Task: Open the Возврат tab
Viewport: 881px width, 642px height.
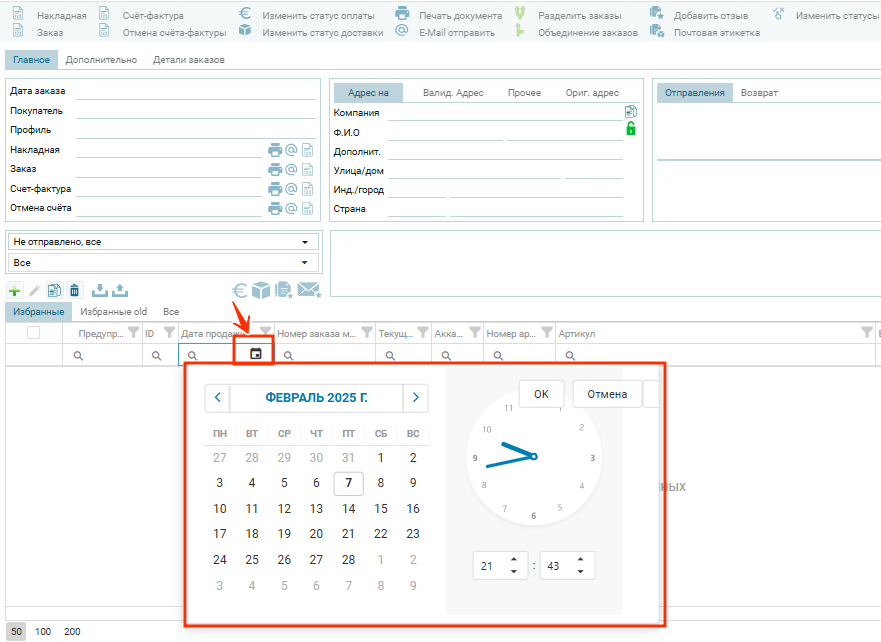Action: click(759, 93)
